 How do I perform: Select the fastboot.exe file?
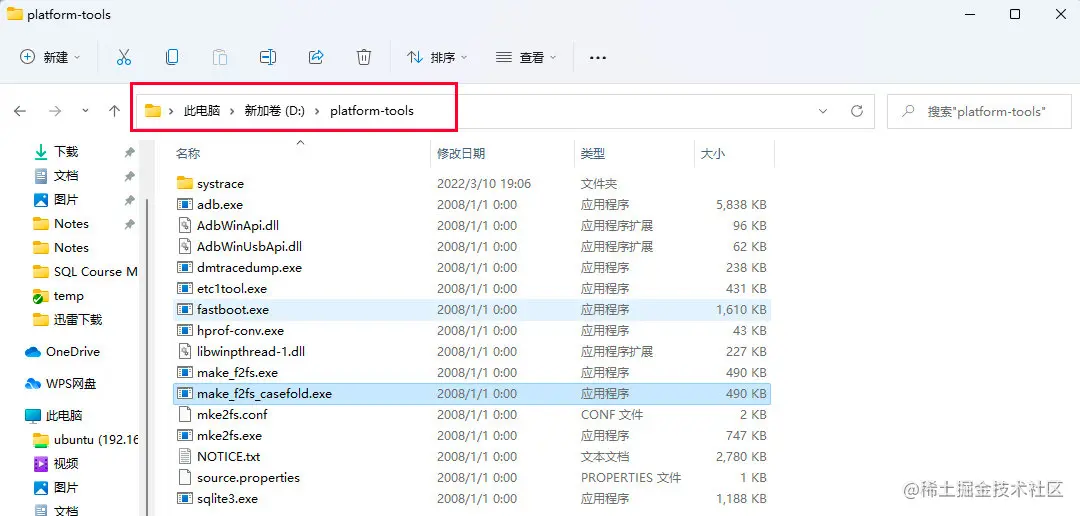pyautogui.click(x=472, y=309)
